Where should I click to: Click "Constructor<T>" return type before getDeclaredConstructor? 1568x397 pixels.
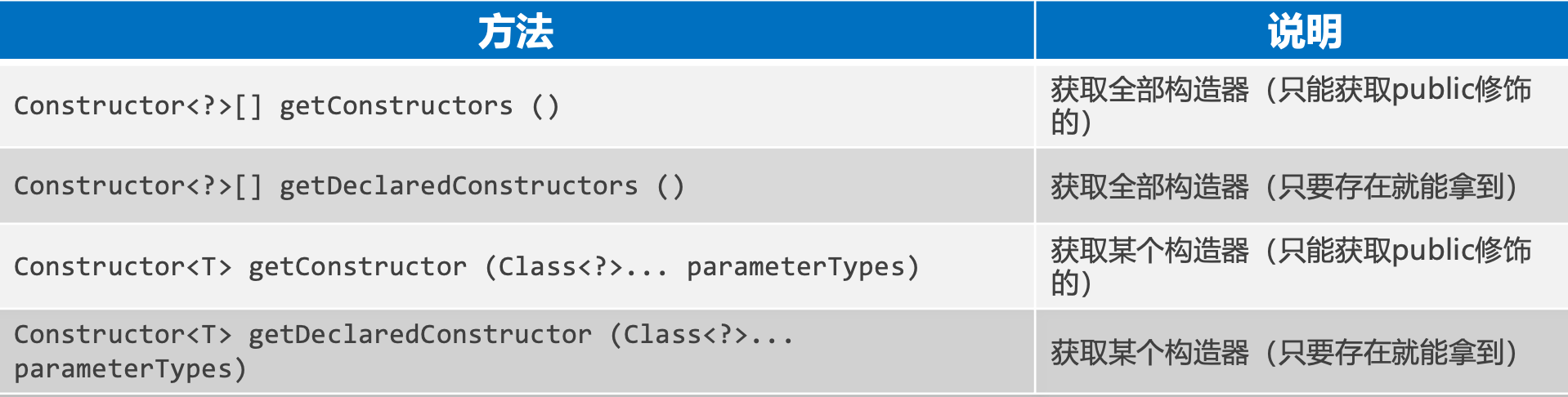click(123, 335)
